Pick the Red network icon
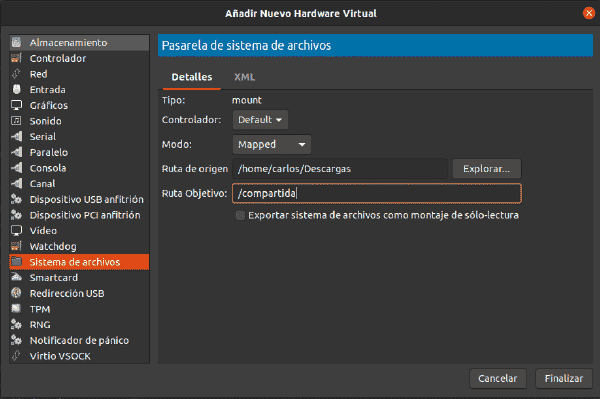 point(16,73)
